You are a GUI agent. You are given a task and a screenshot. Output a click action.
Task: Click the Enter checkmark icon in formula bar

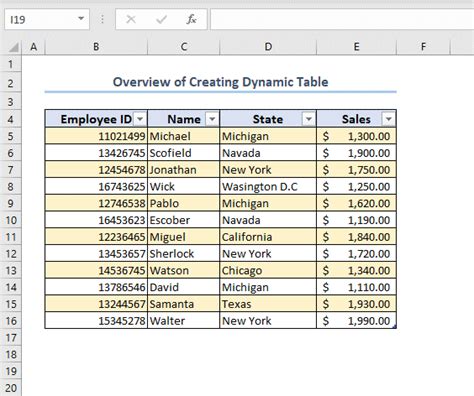click(x=161, y=19)
